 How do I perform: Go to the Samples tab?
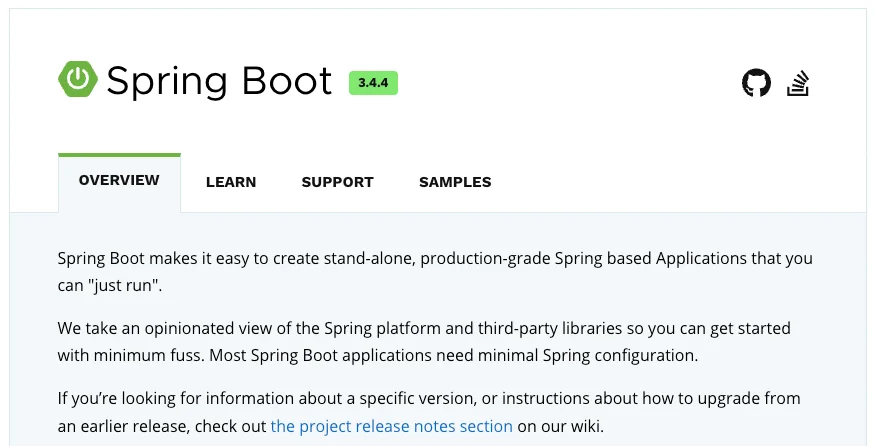tap(455, 182)
